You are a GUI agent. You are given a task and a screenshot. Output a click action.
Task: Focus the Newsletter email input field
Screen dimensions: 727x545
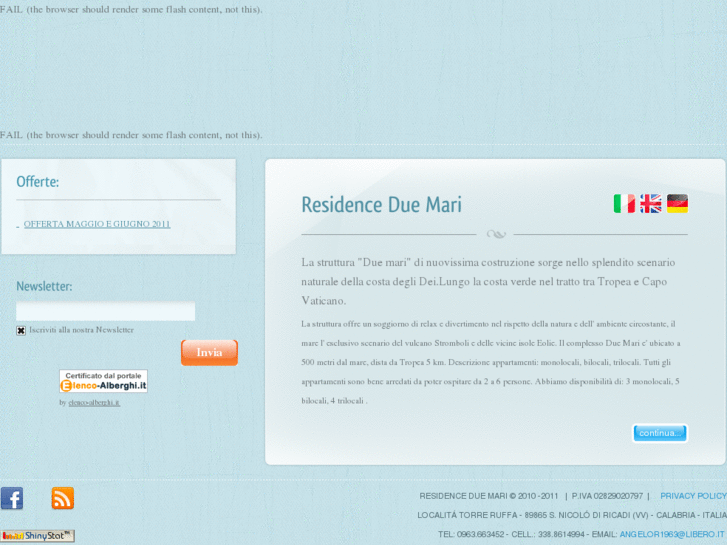point(106,311)
